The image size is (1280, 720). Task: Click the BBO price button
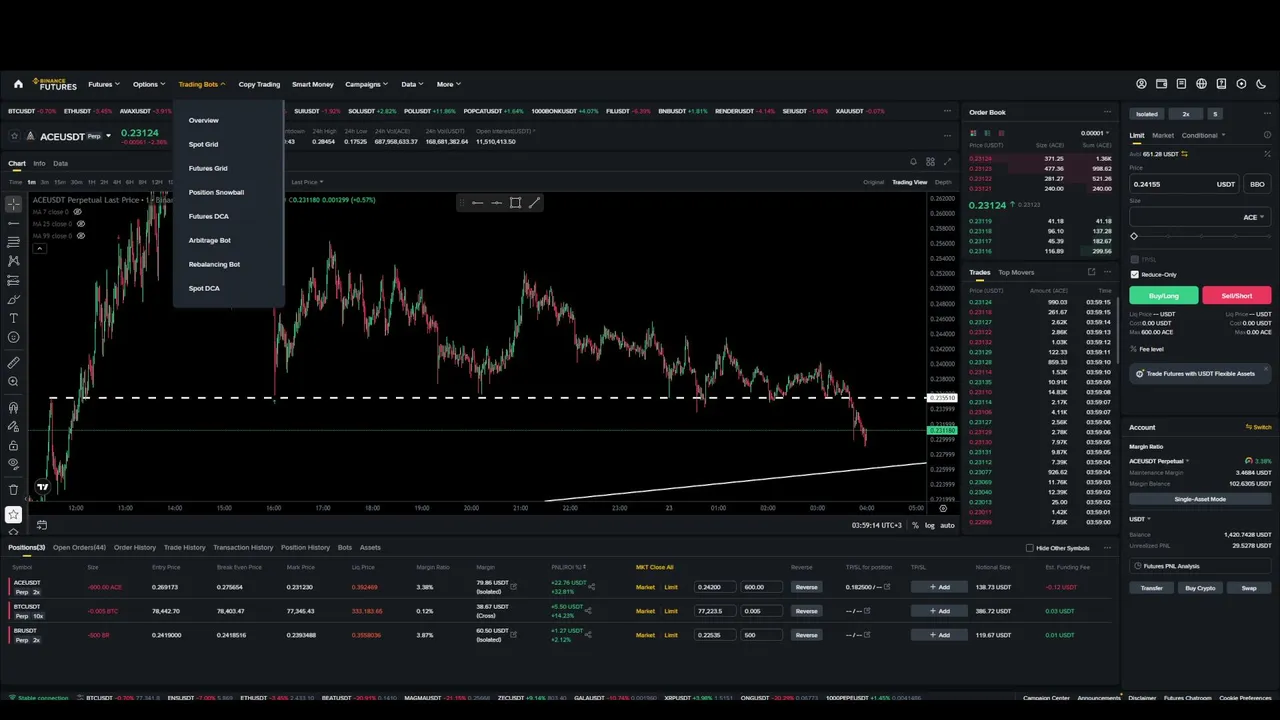(1257, 184)
